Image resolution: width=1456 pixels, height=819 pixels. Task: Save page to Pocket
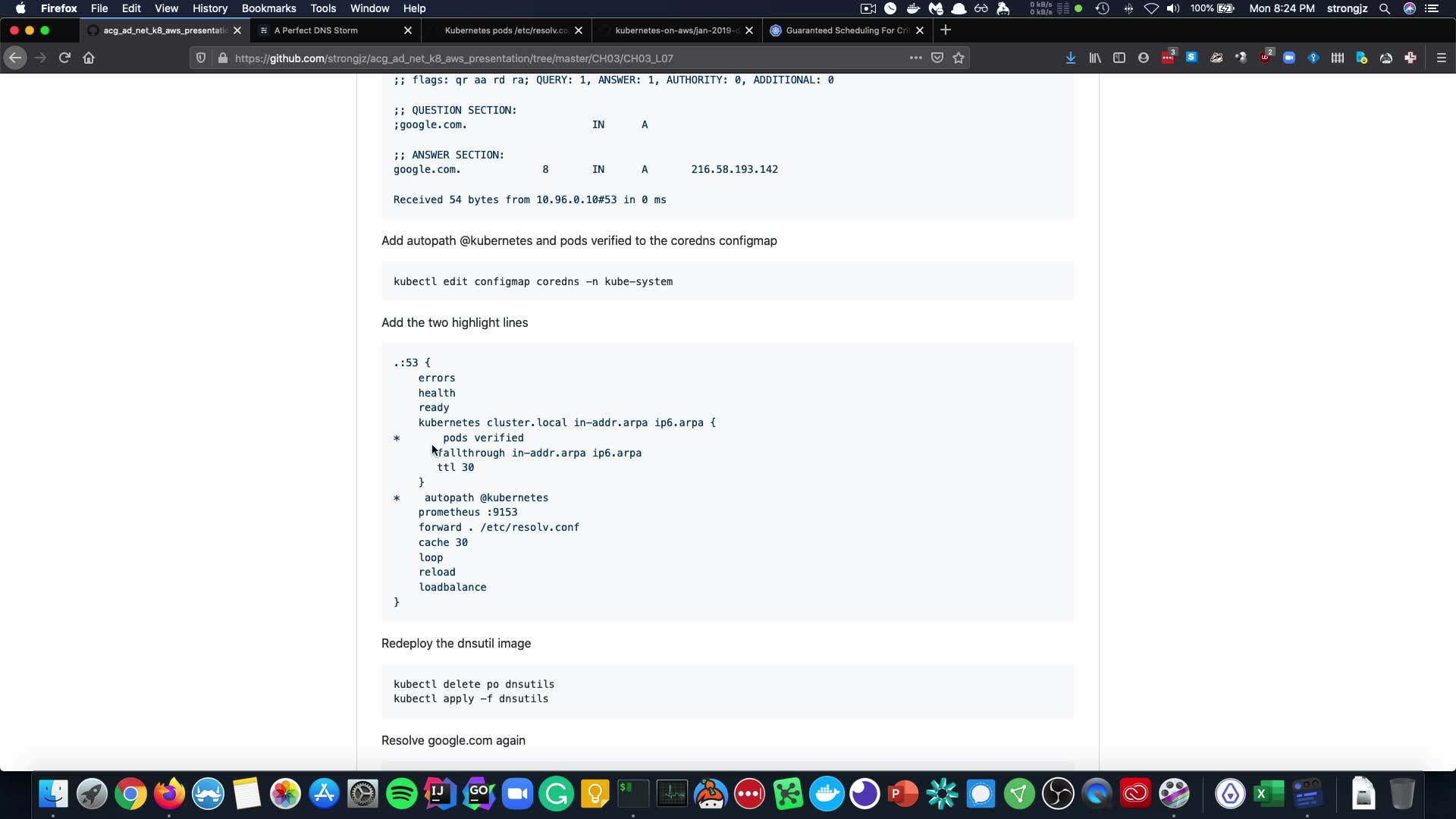937,58
